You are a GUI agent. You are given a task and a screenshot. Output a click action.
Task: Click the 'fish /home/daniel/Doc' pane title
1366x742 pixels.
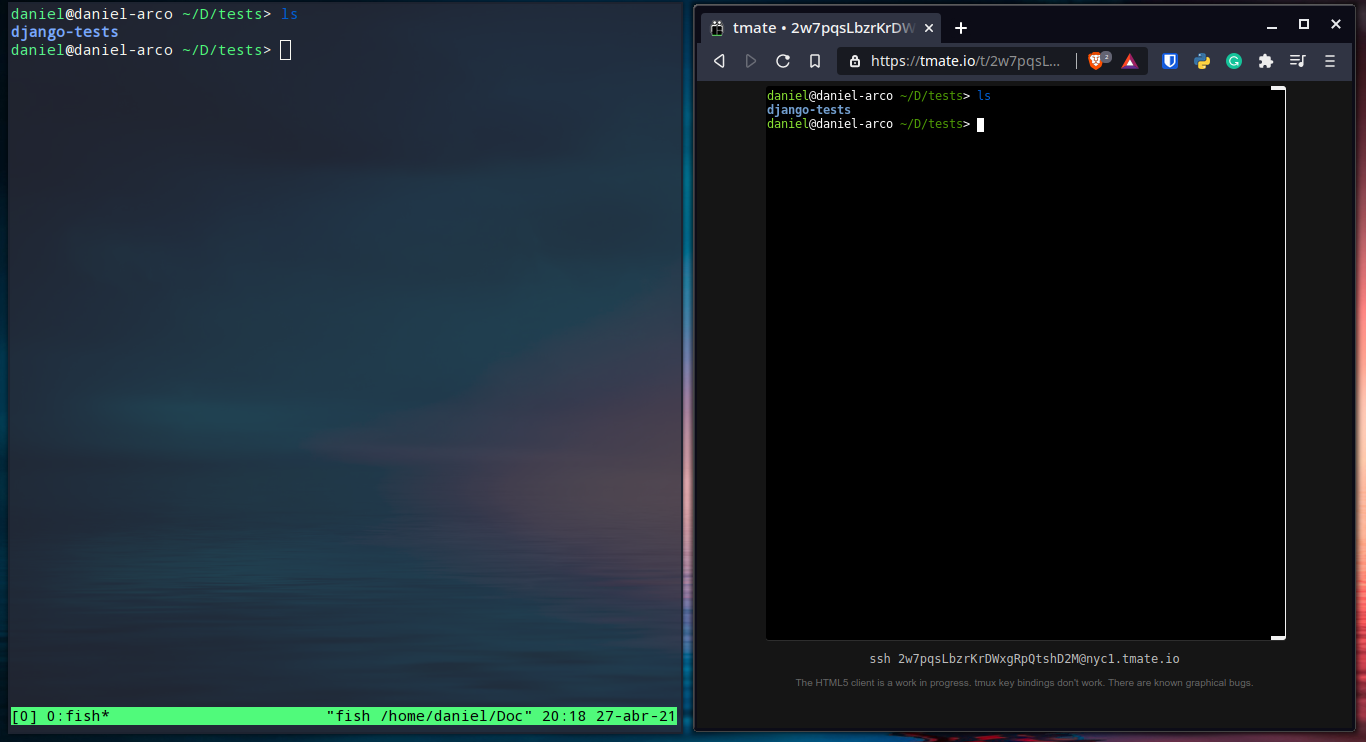coord(430,716)
